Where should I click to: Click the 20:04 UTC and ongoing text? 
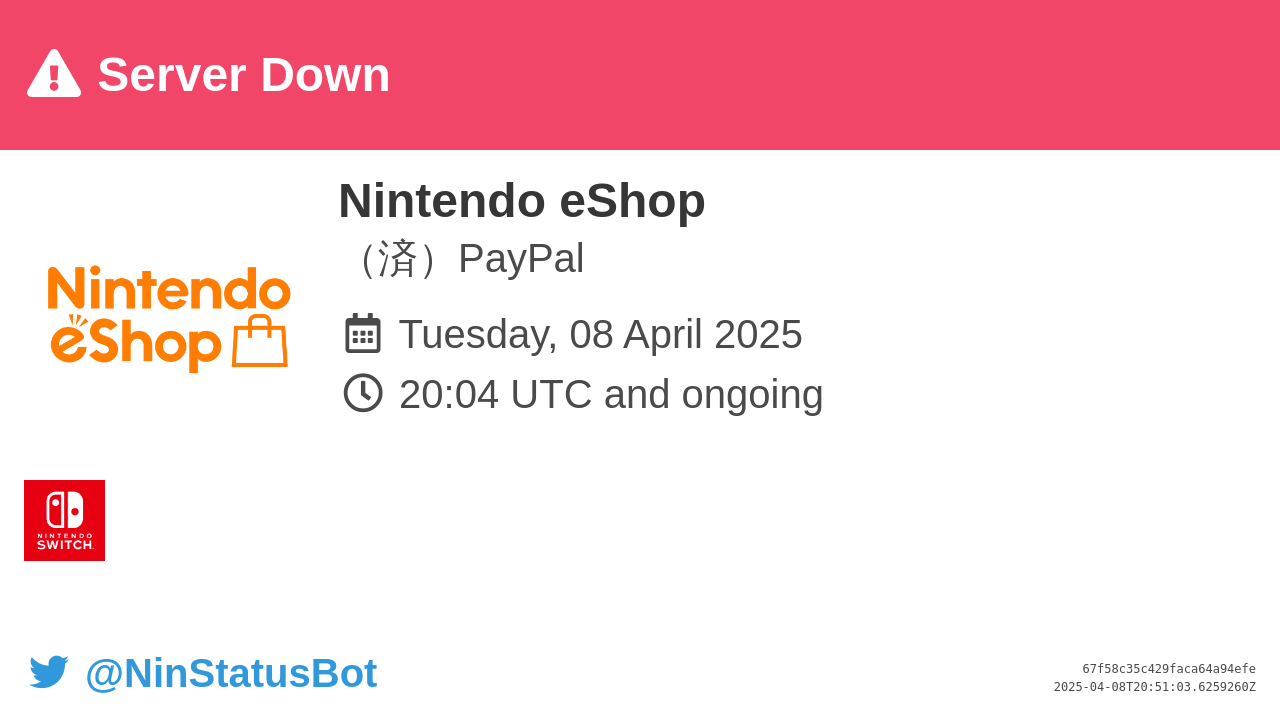[611, 394]
